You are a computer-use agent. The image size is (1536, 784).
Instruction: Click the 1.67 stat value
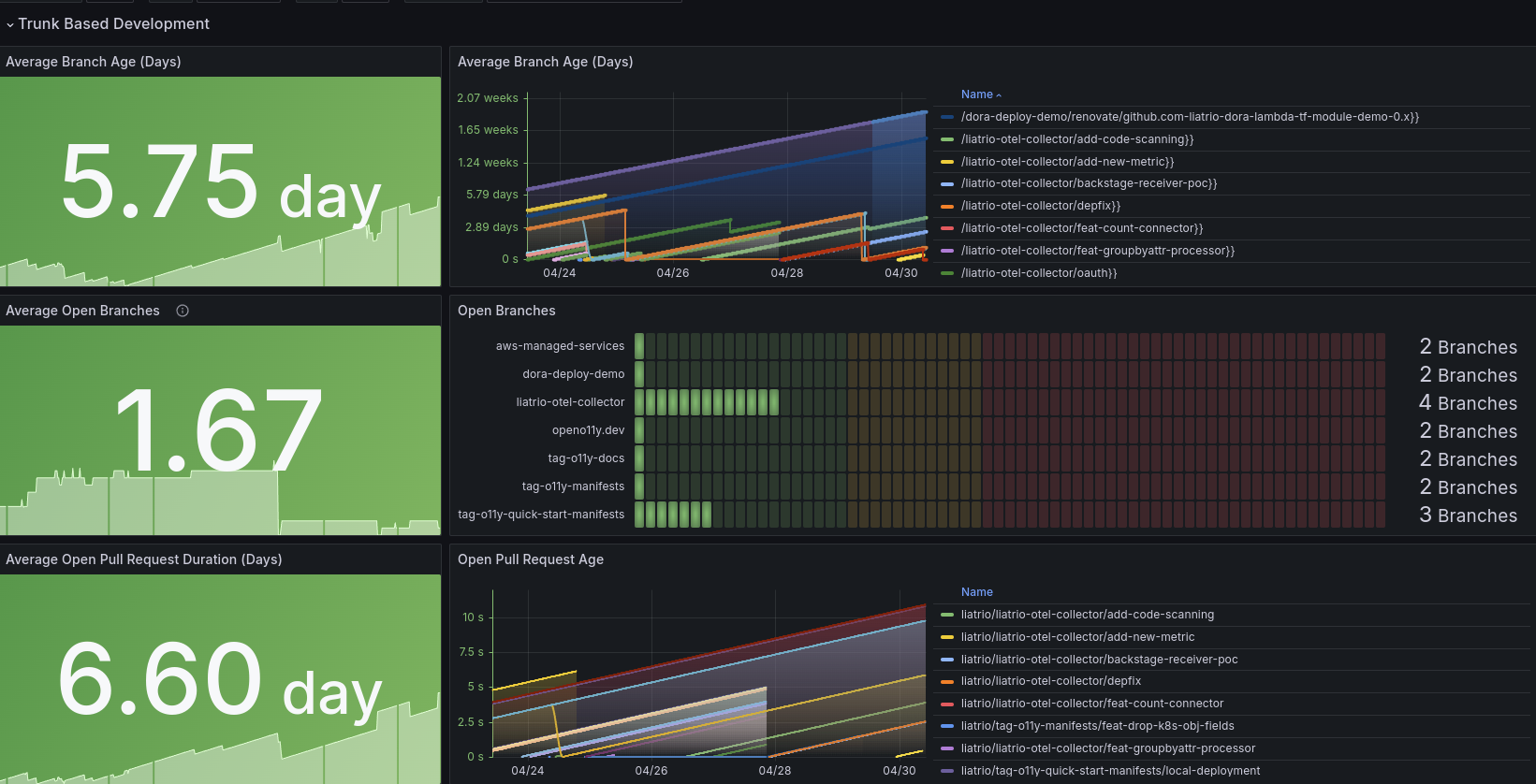(219, 430)
